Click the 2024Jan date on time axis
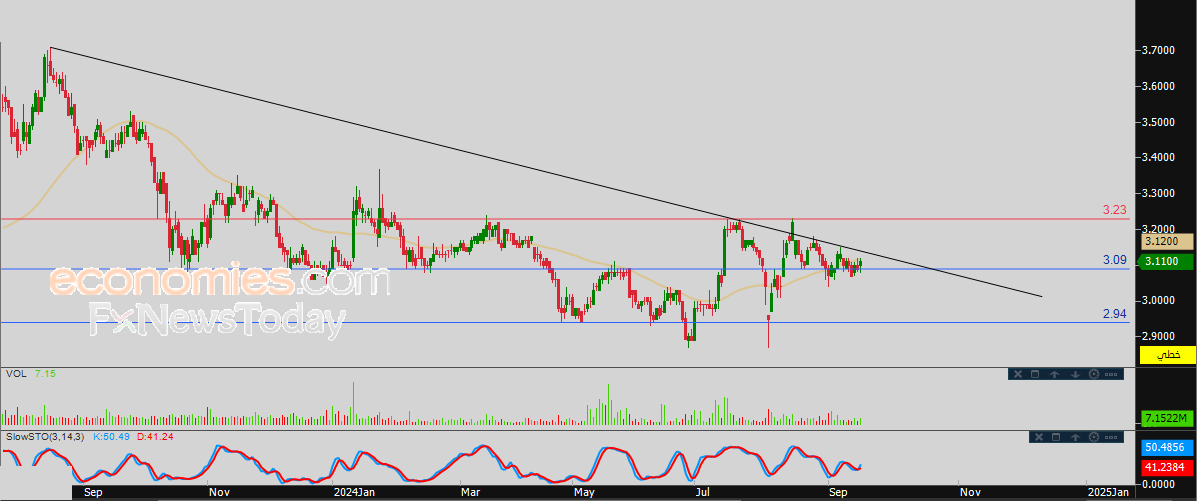Image resolution: width=1197 pixels, height=501 pixels. point(353,493)
